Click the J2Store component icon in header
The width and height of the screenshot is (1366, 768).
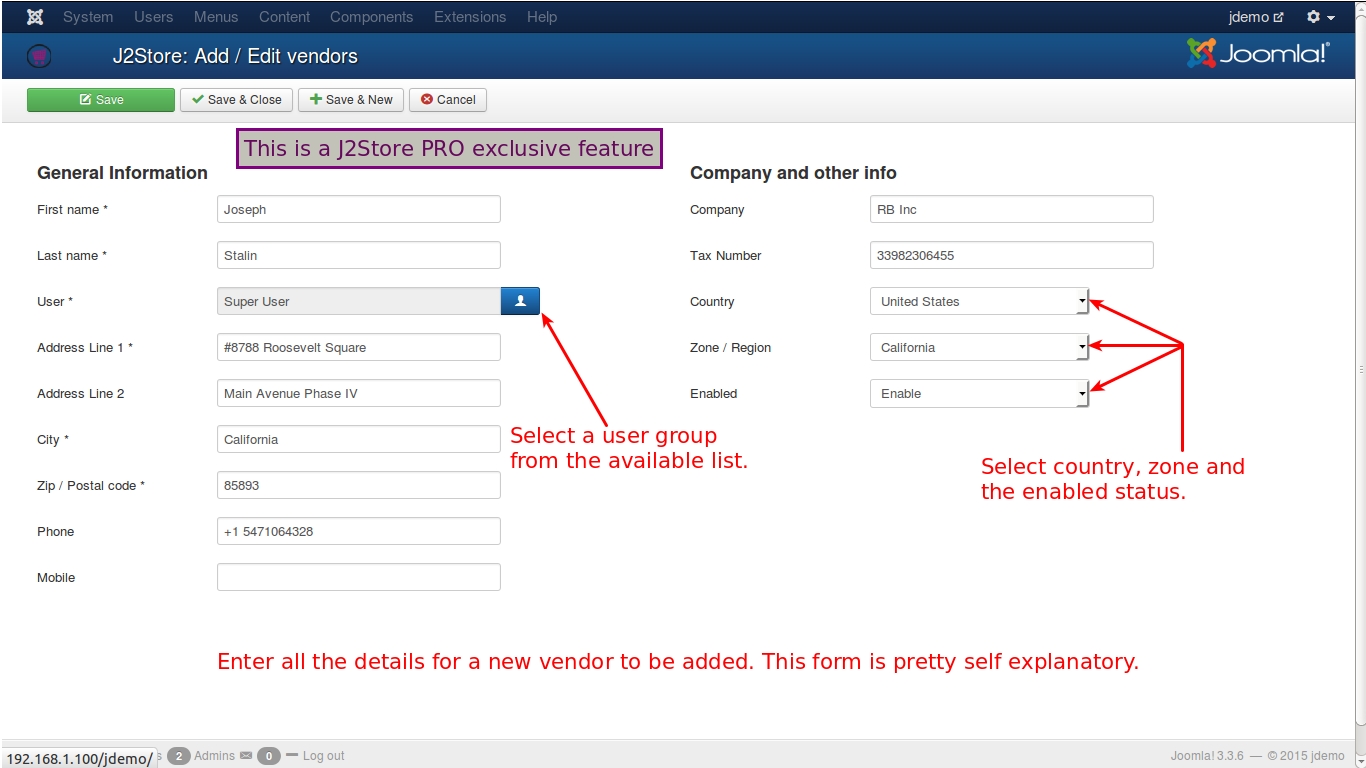[x=39, y=57]
